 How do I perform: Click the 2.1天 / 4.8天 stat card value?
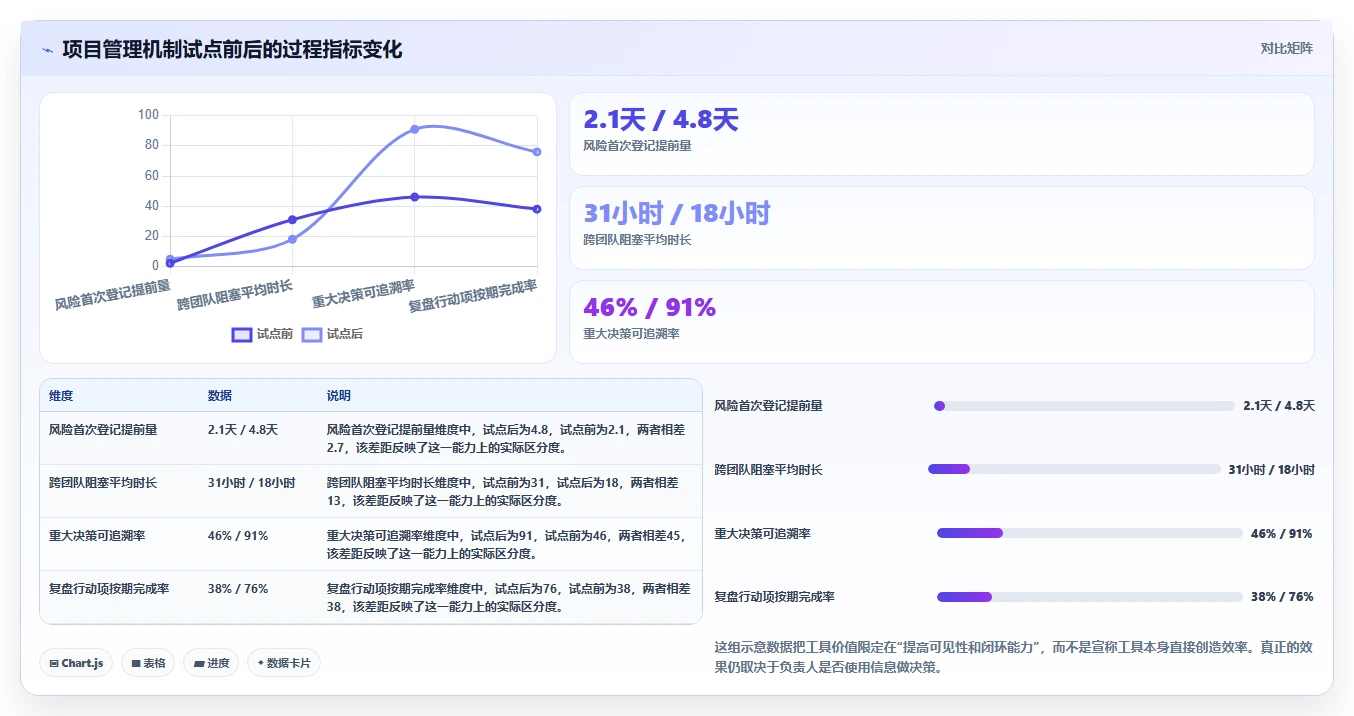[661, 120]
